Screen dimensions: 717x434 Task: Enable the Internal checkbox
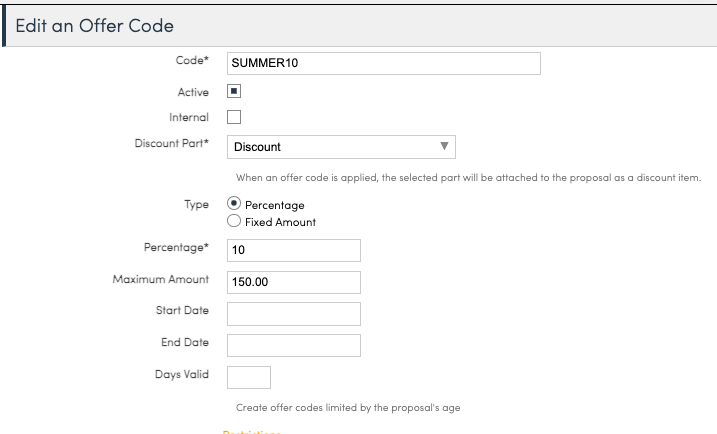[235, 117]
